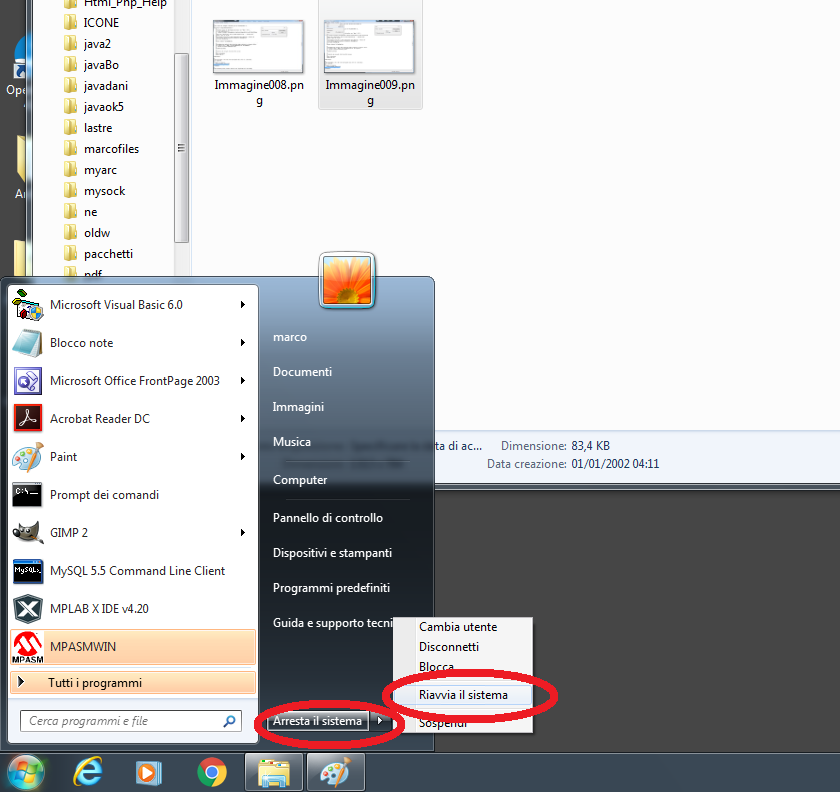Open Microsoft Visual Basic 6.0 icon
The height and width of the screenshot is (792, 840).
point(28,305)
